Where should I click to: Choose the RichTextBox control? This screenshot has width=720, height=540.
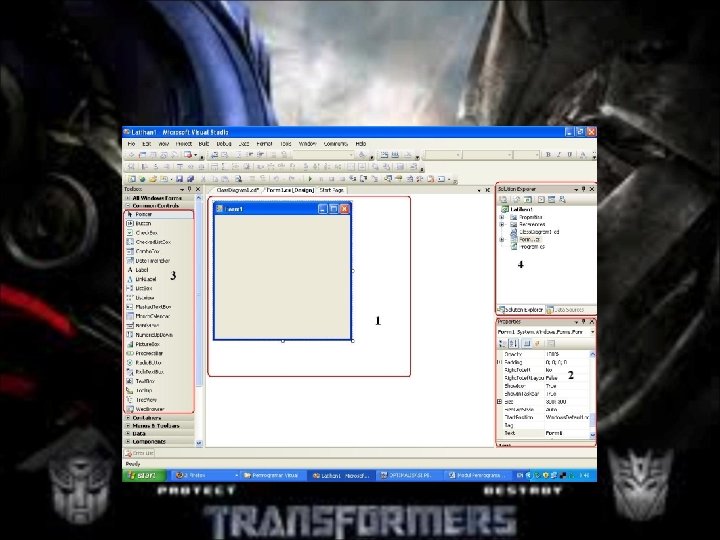pos(159,371)
